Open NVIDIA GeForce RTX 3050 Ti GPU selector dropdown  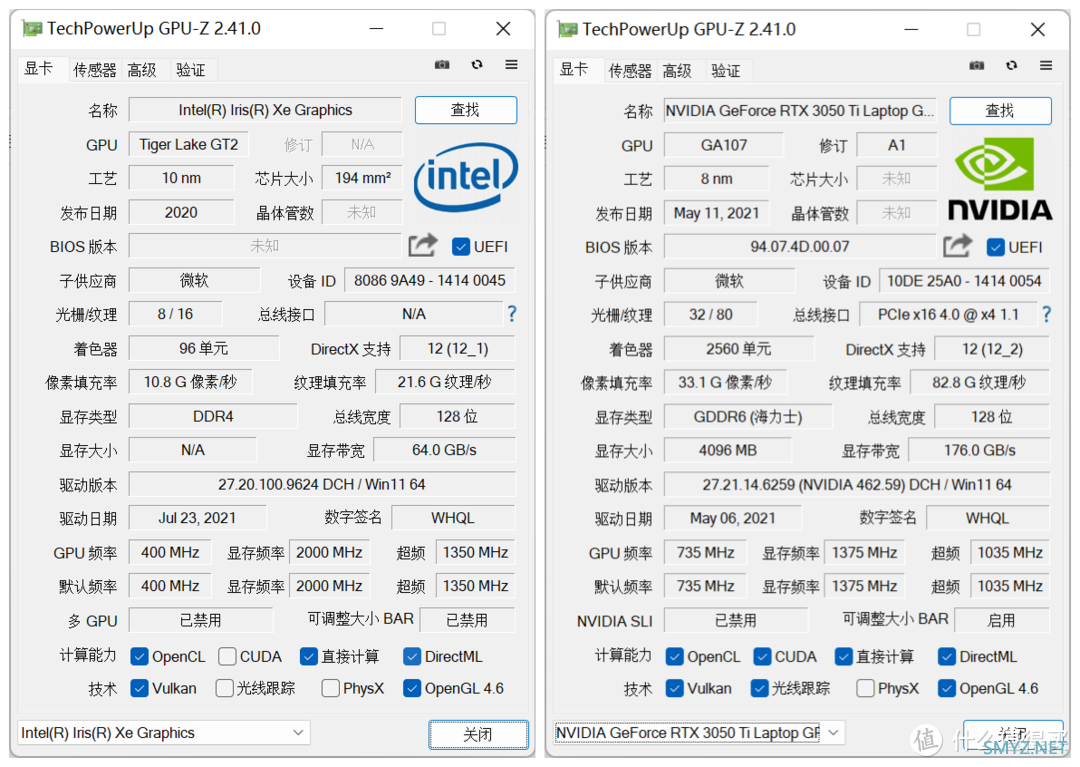(x=698, y=733)
